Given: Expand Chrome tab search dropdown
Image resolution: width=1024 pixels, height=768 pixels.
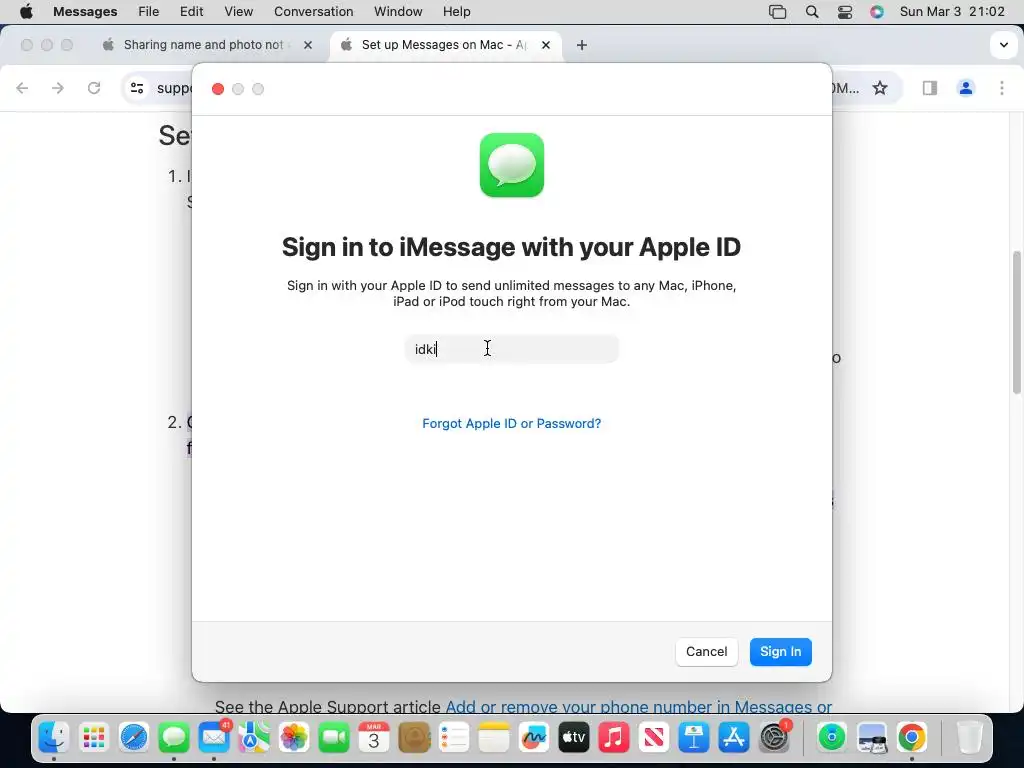Looking at the screenshot, I should (x=1003, y=45).
